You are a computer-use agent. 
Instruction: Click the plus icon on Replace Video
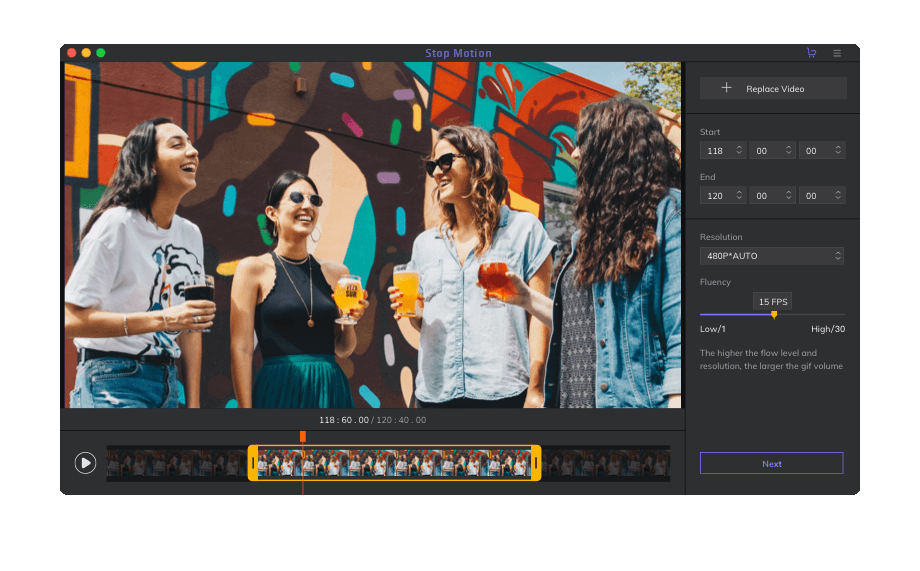(727, 88)
